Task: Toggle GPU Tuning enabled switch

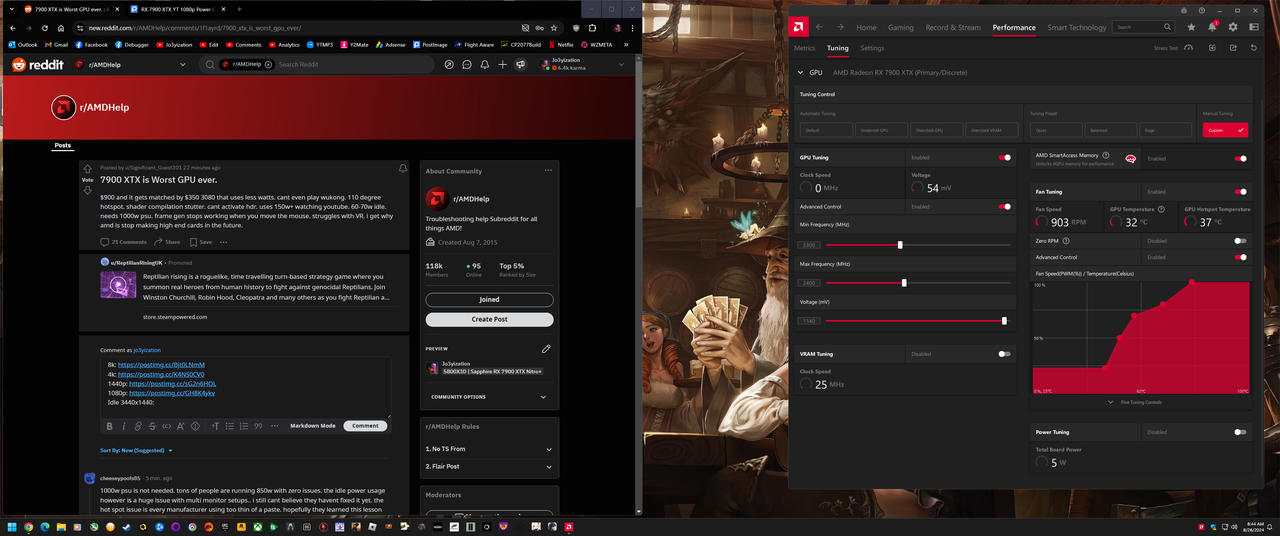Action: tap(1004, 157)
